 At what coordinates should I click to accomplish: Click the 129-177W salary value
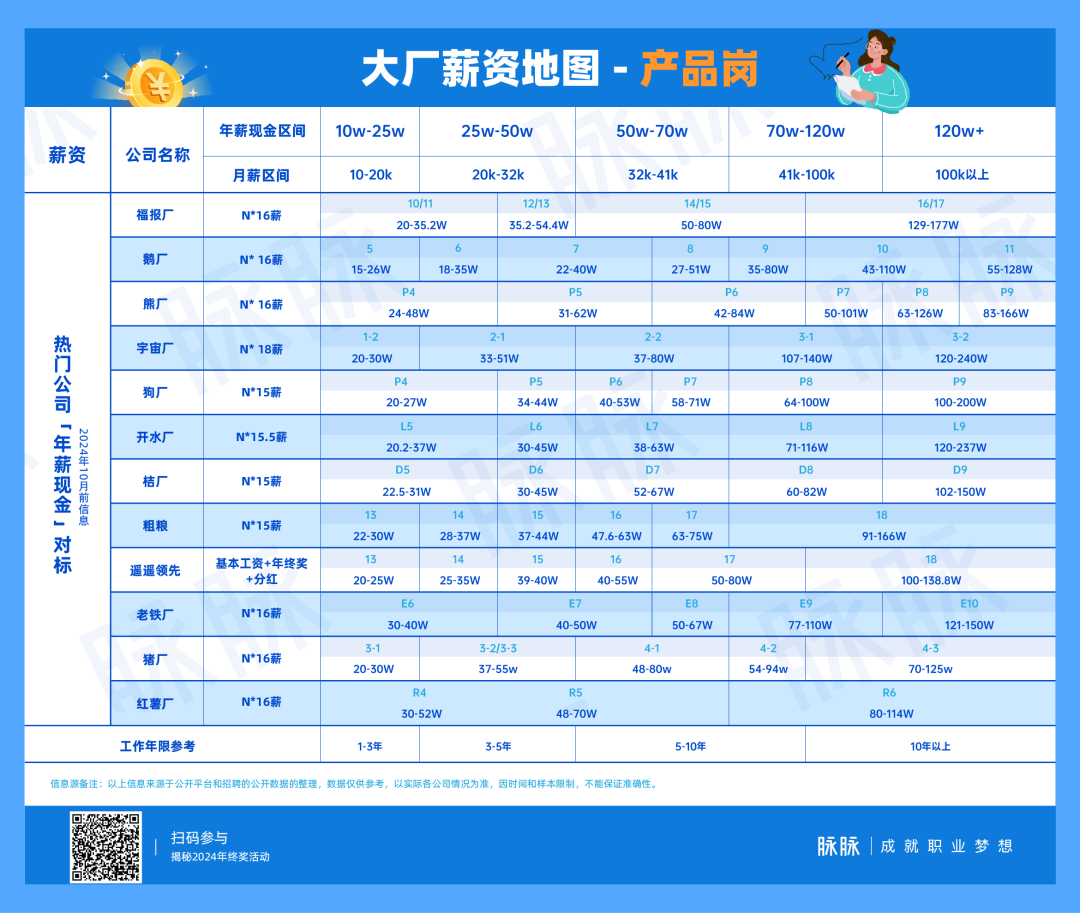pyautogui.click(x=933, y=225)
